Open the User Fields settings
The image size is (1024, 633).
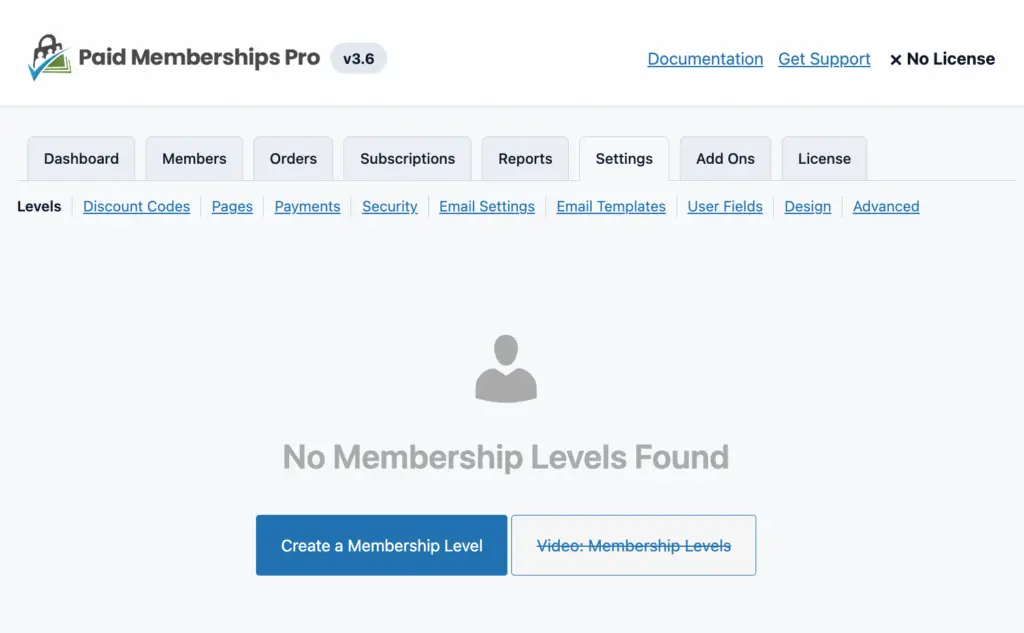click(725, 206)
